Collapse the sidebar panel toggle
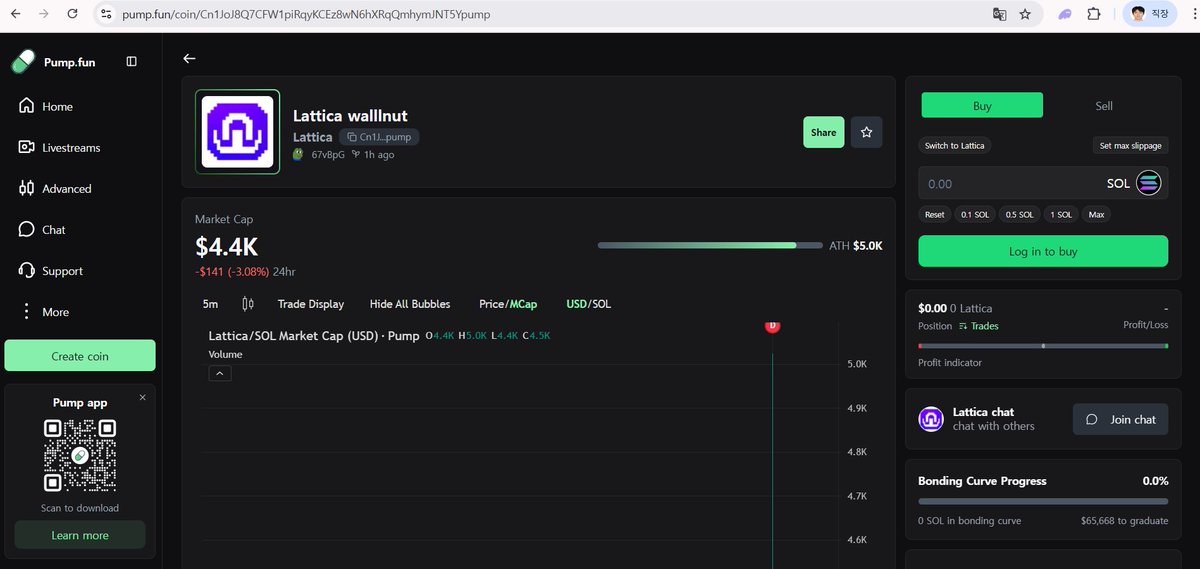1200x569 pixels. [x=132, y=61]
